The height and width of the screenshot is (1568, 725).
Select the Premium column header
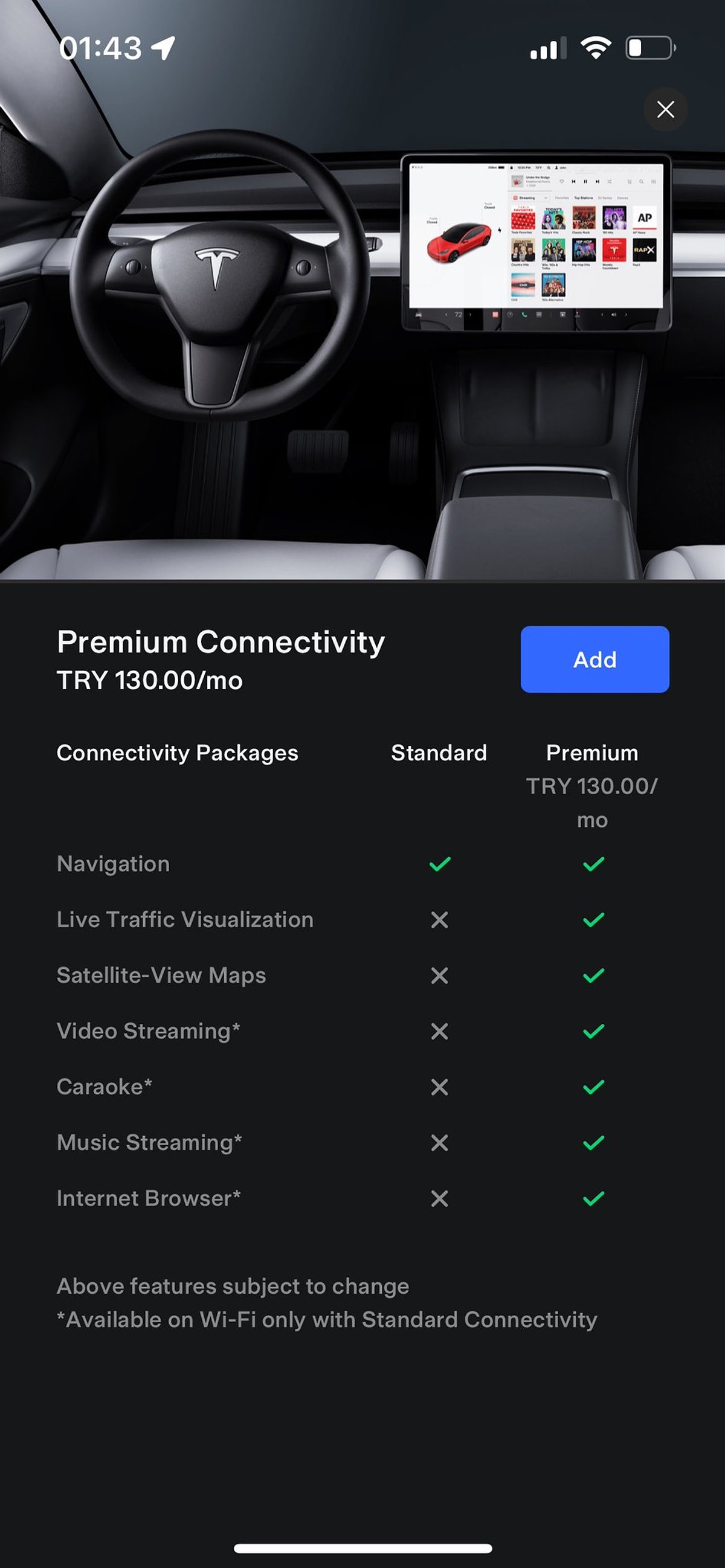click(591, 753)
